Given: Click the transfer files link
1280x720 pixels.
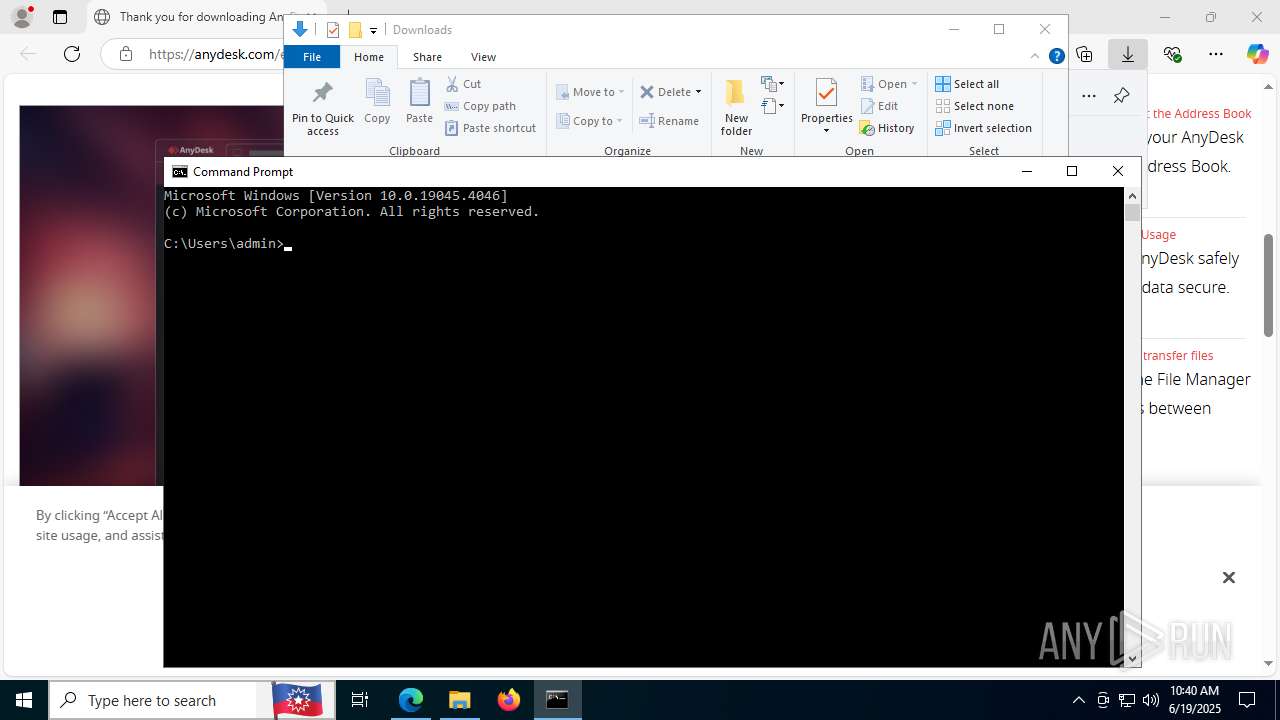Looking at the screenshot, I should pos(1177,355).
